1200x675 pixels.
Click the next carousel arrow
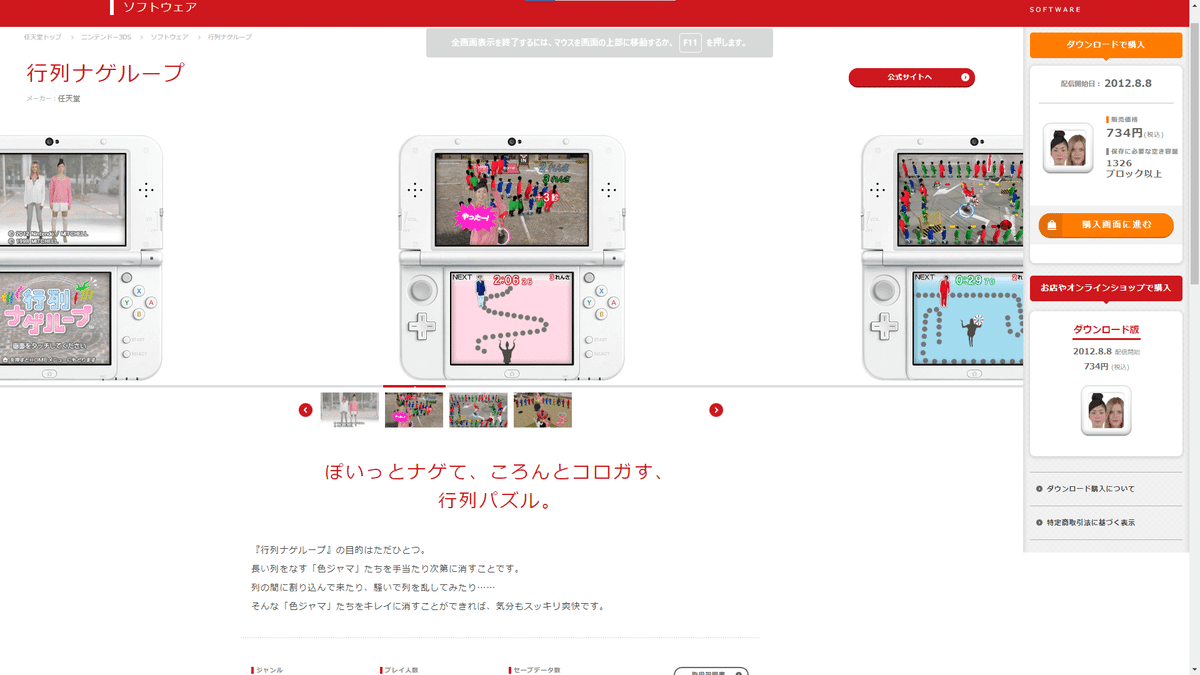(x=716, y=410)
